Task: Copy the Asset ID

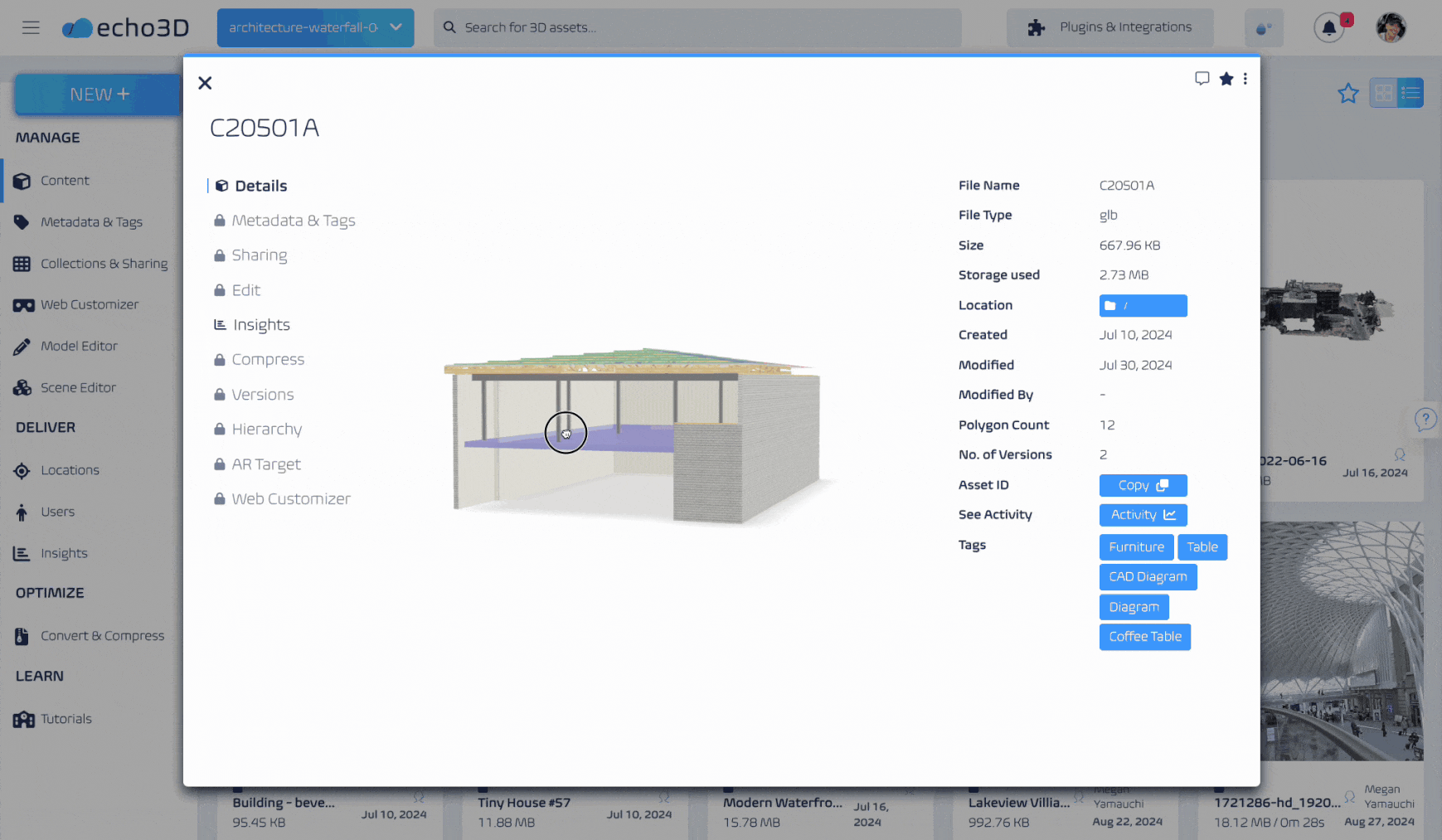Action: (x=1143, y=485)
